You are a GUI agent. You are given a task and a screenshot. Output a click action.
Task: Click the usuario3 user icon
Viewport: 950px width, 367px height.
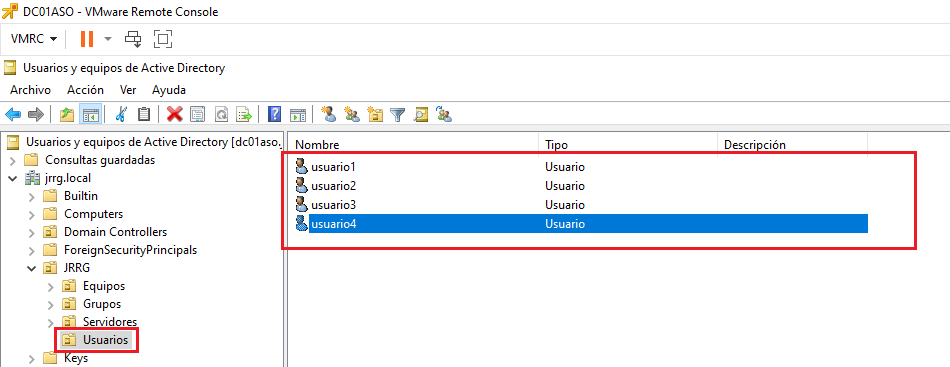(301, 204)
